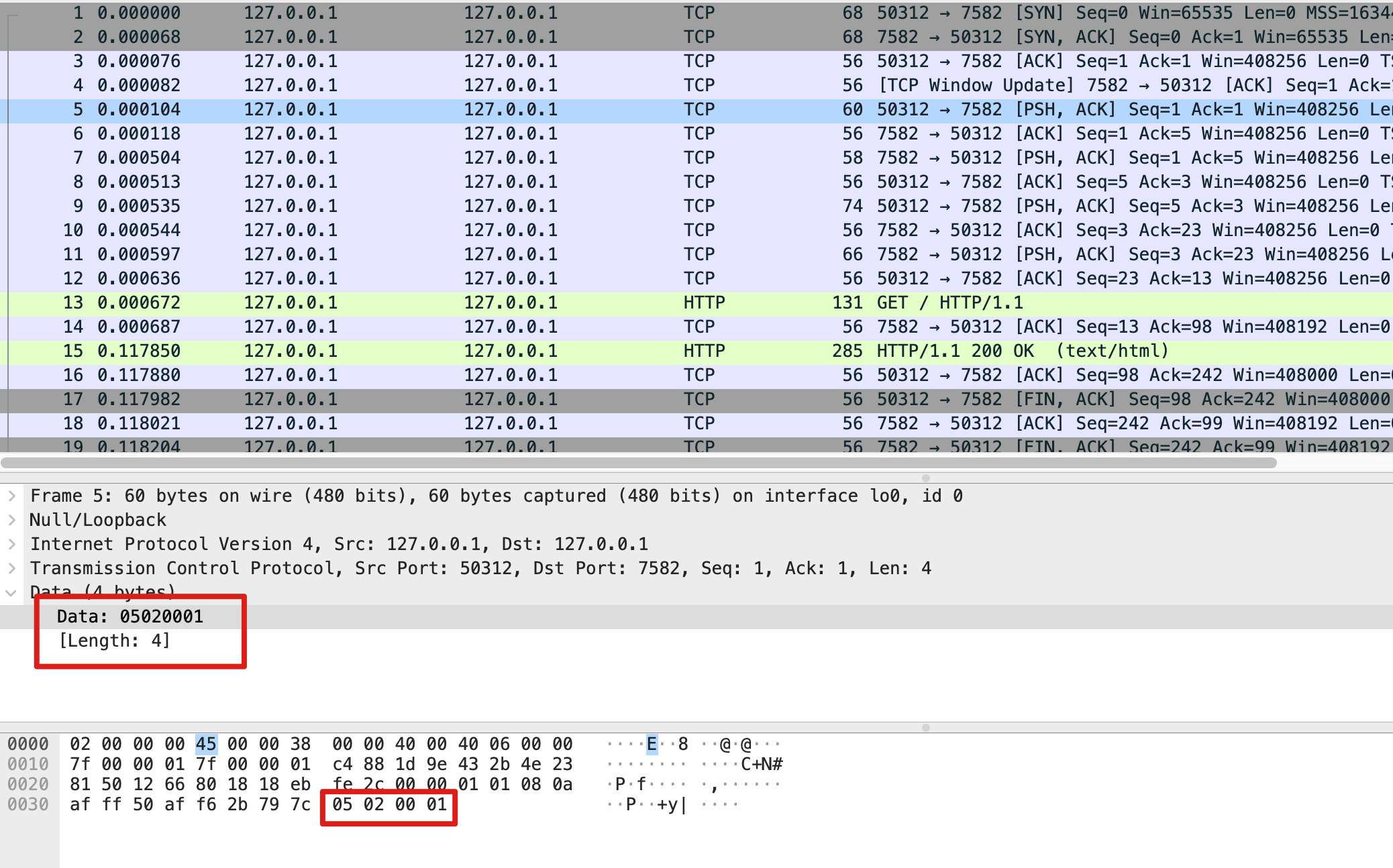Click the horizontal scrollbar of packet list
The image size is (1393, 868).
[637, 463]
